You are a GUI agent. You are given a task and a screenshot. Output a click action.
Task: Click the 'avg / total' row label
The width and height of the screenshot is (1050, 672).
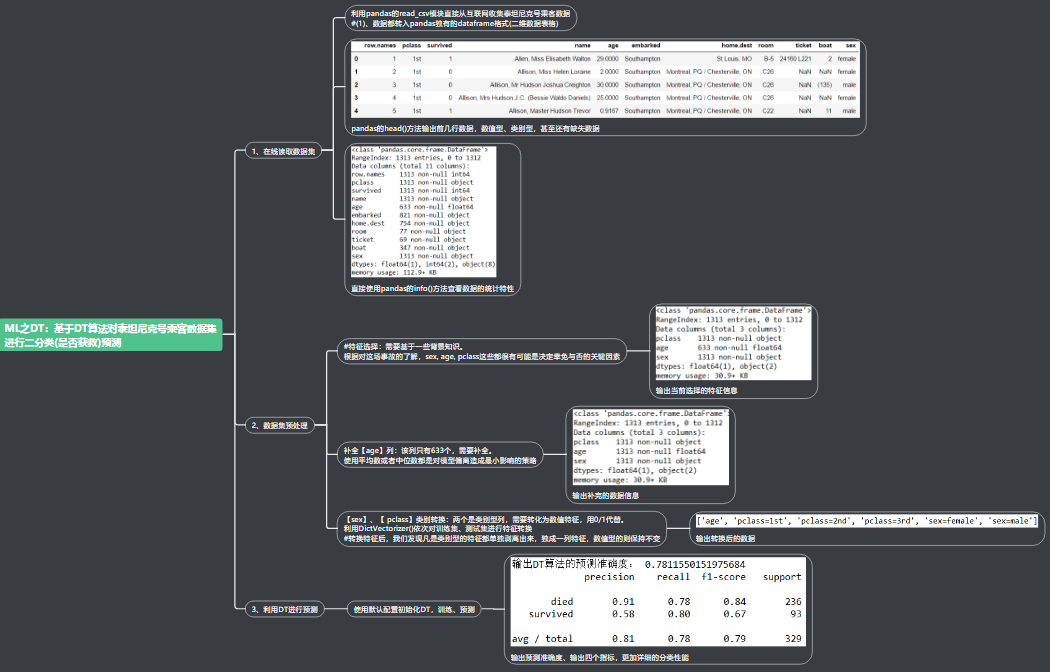click(542, 639)
